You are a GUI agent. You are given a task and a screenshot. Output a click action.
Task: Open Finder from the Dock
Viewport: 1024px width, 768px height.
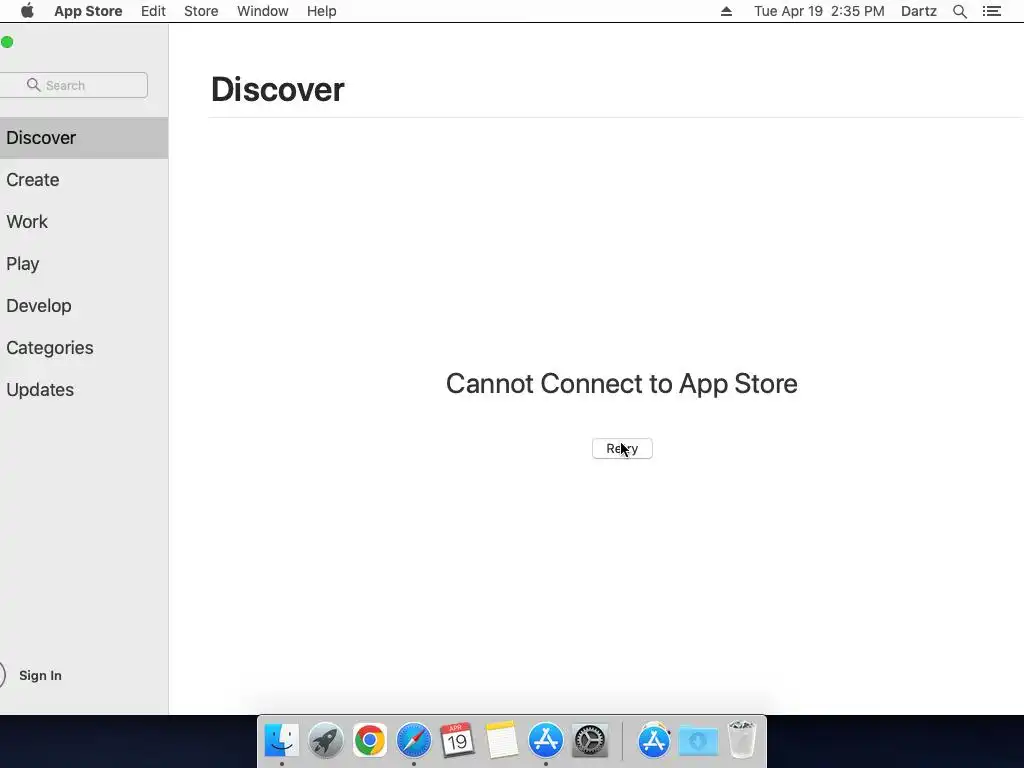click(x=281, y=741)
